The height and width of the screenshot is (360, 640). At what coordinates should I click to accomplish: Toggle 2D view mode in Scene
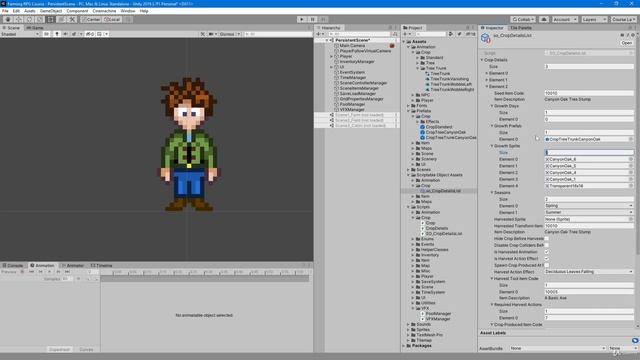(x=46, y=34)
